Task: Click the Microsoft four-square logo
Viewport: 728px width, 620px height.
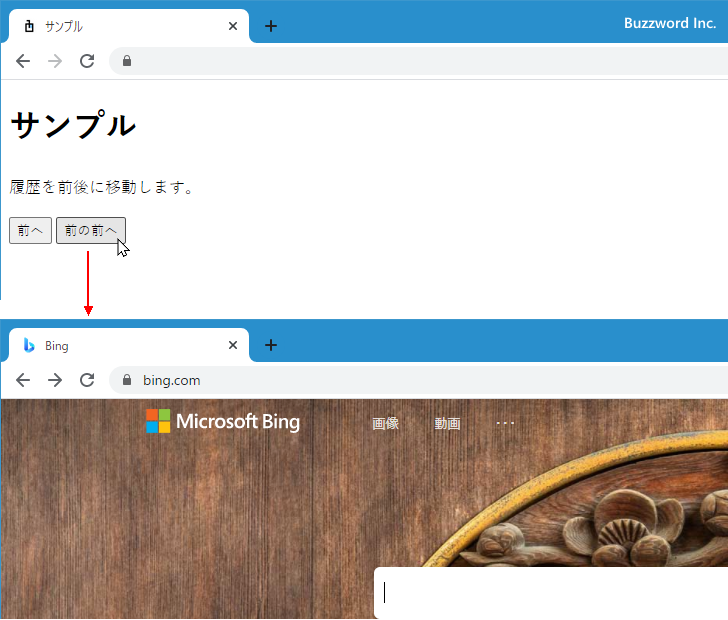Action: tap(158, 421)
